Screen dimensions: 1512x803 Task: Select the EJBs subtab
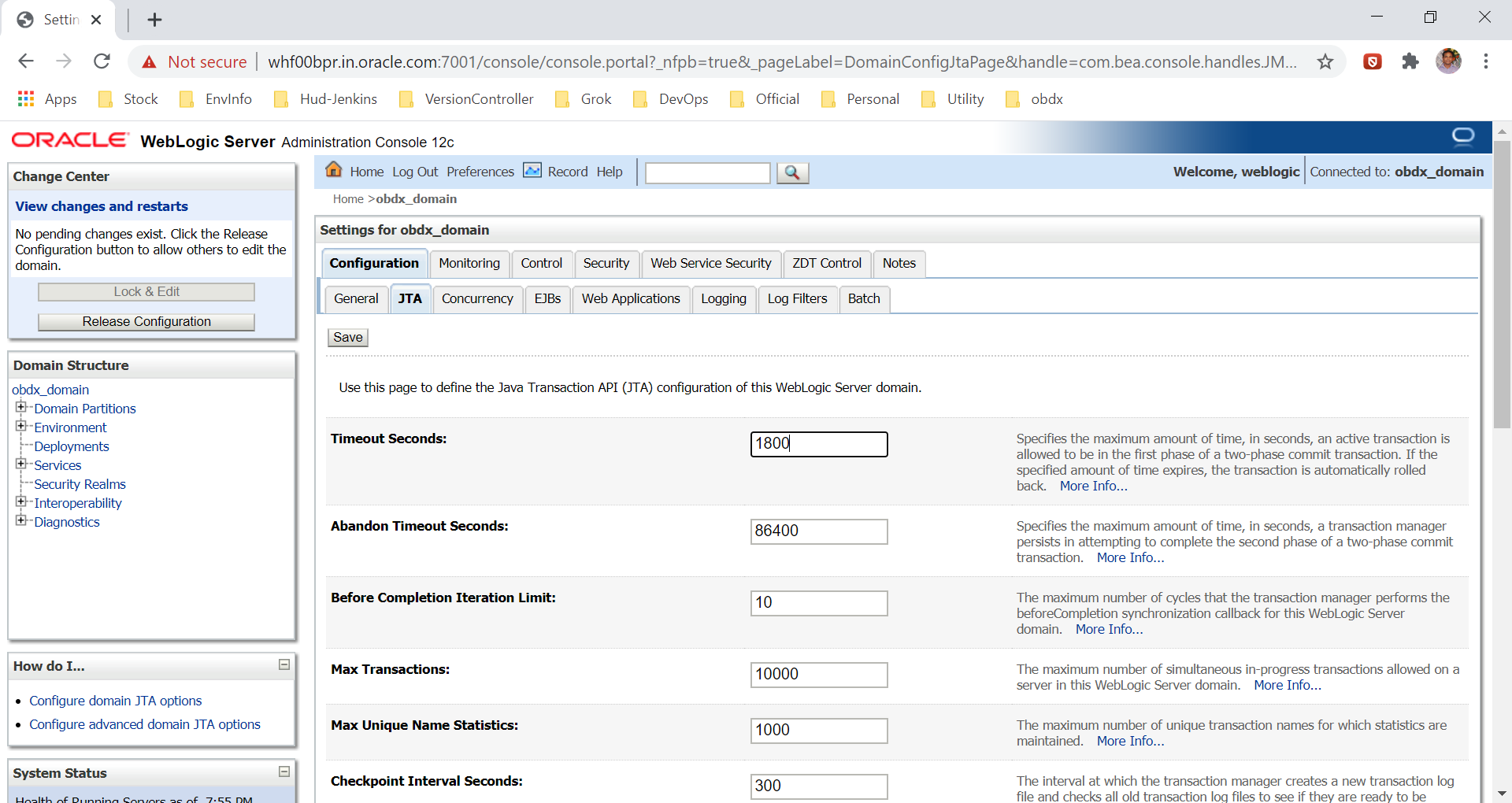point(547,299)
